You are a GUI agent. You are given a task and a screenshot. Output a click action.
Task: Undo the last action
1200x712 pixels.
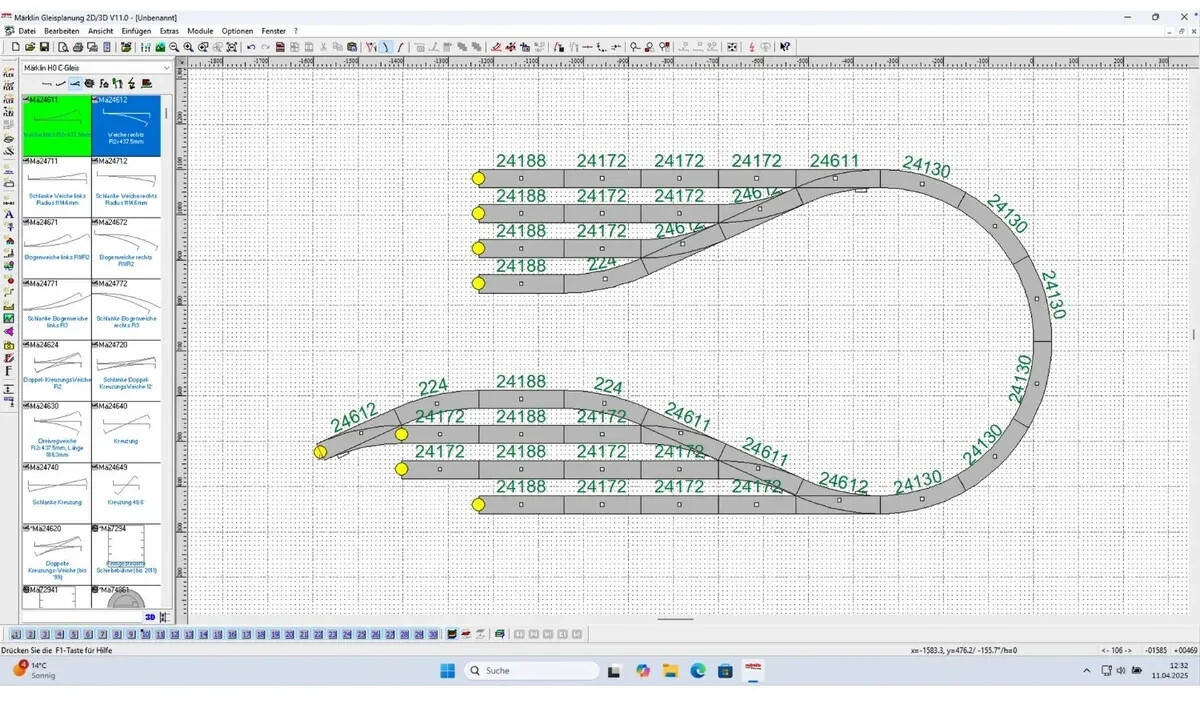pyautogui.click(x=251, y=47)
